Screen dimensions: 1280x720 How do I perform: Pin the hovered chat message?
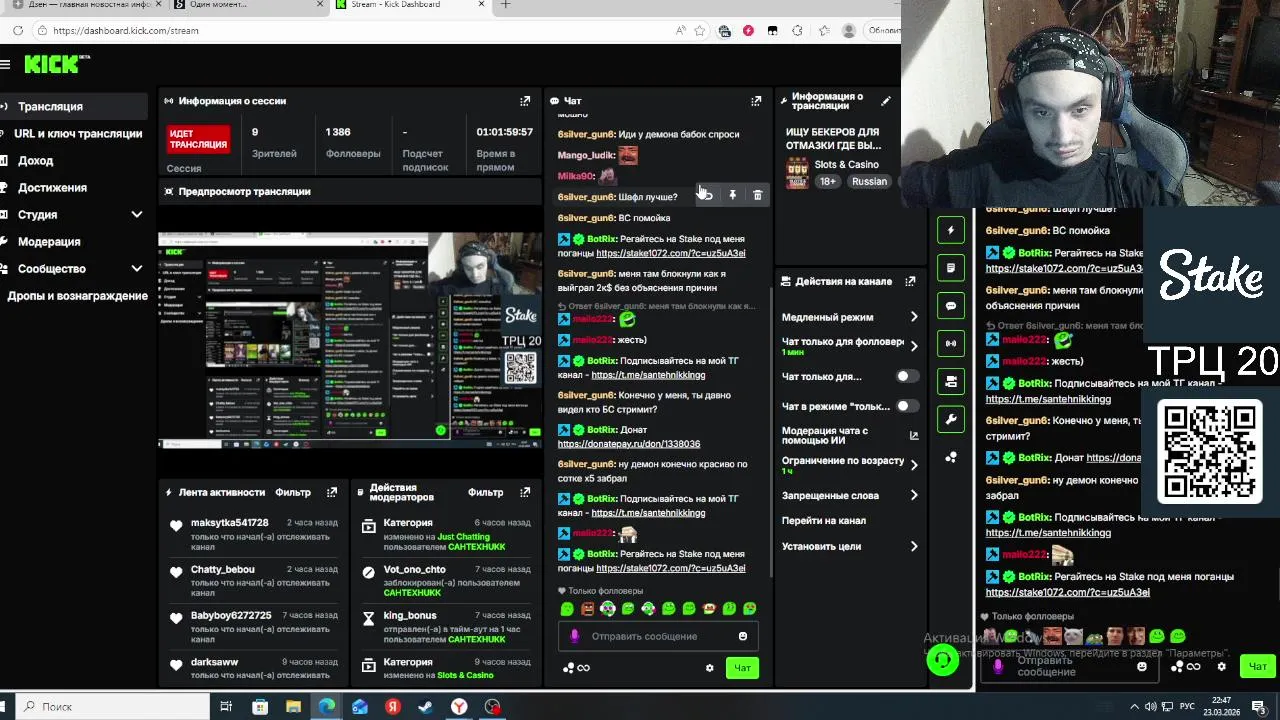(x=732, y=196)
